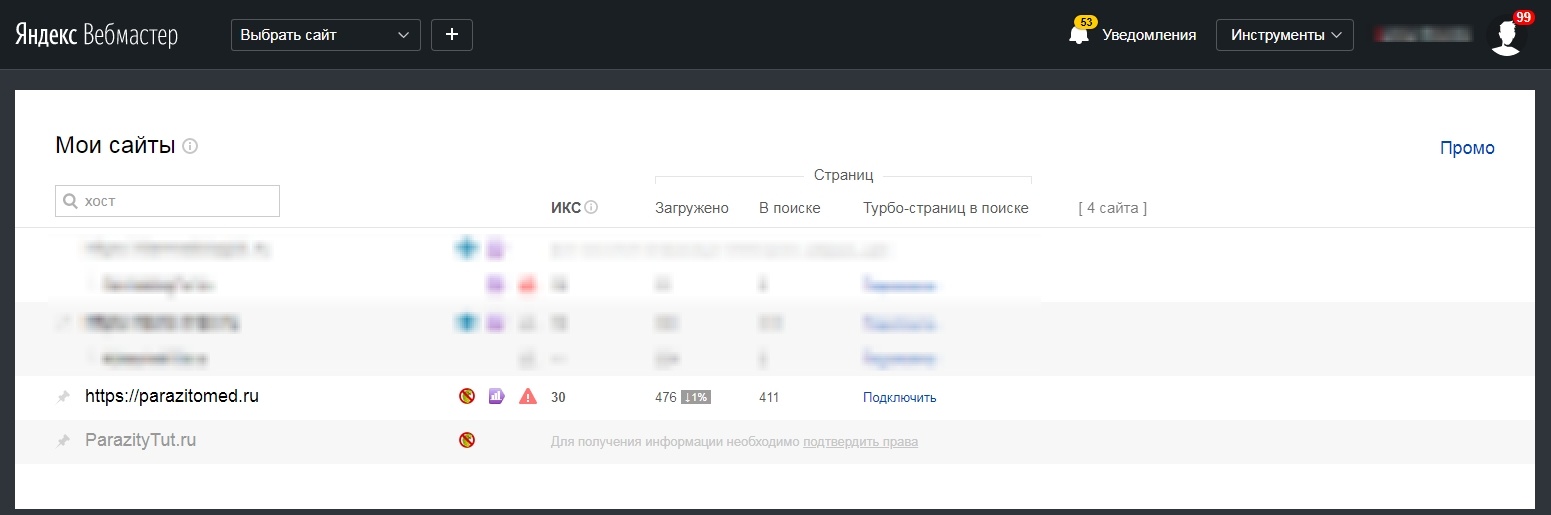
Task: Click the blocked icon for ParazityTut.ru
Action: pyautogui.click(x=466, y=440)
